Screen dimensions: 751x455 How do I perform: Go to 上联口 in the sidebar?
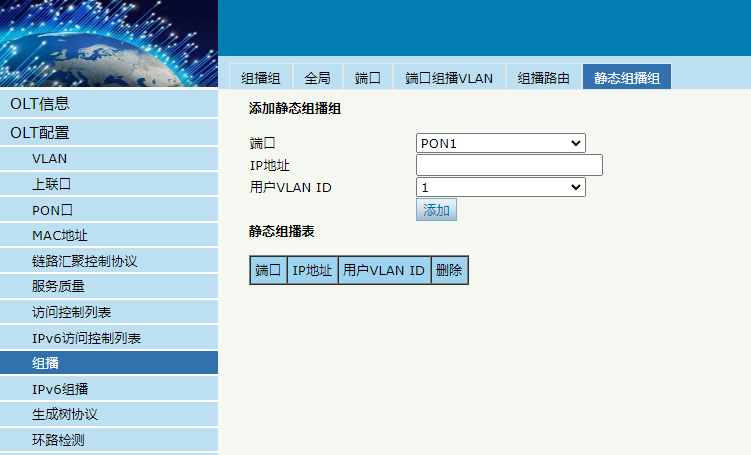(109, 184)
